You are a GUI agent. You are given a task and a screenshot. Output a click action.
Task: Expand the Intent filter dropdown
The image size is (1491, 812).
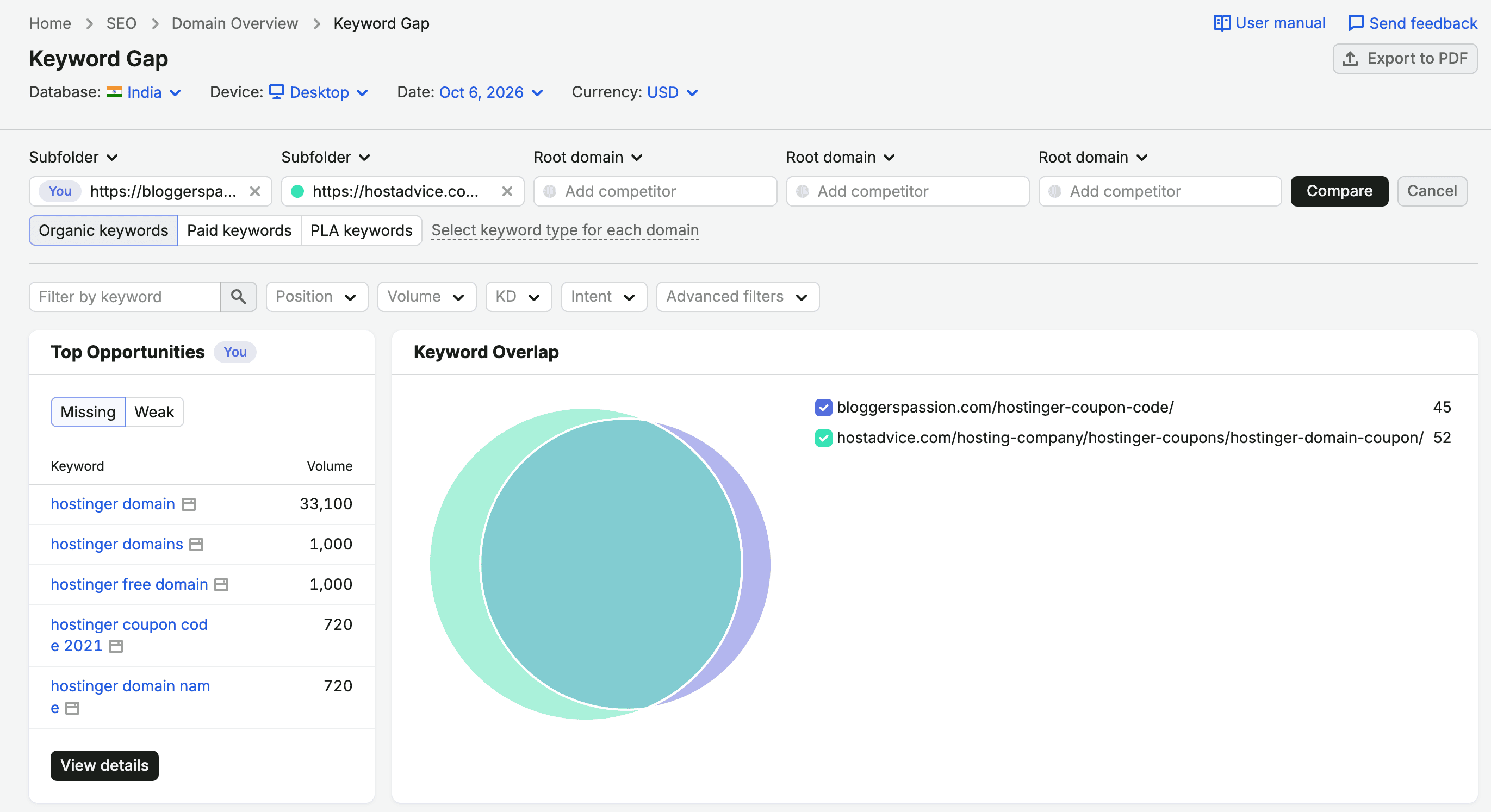pos(604,297)
